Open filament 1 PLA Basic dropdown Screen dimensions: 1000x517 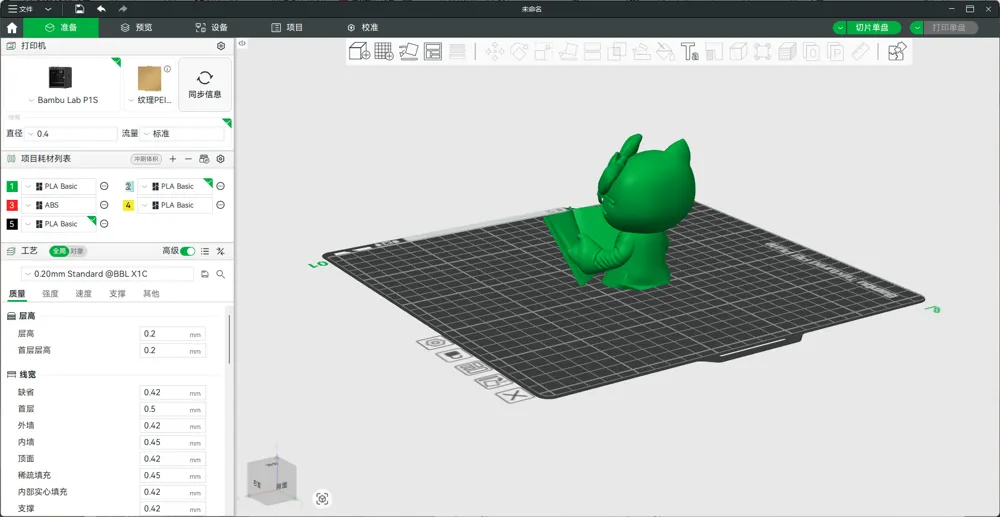click(59, 186)
